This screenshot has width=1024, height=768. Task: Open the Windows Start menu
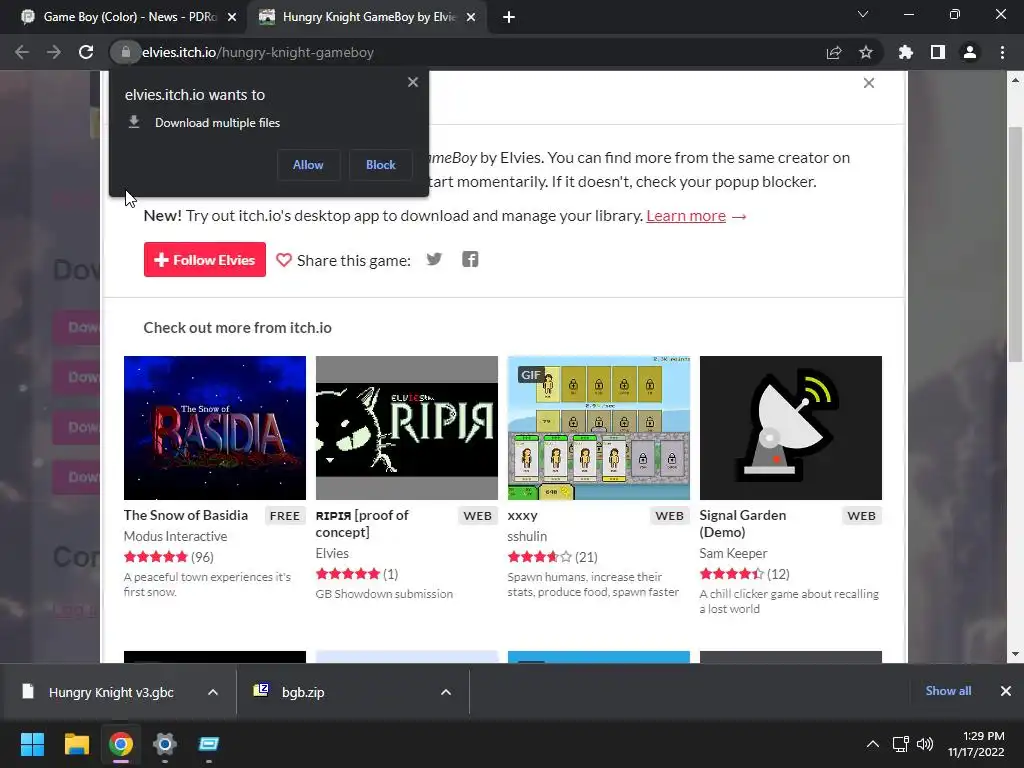point(32,744)
